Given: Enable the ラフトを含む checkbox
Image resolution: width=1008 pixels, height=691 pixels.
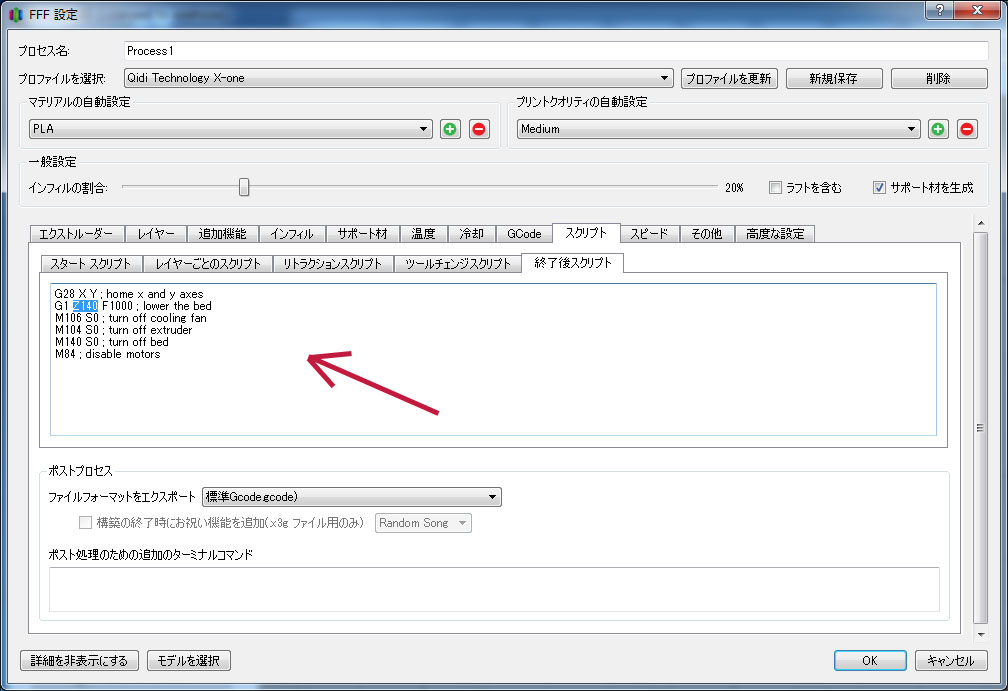Looking at the screenshot, I should 775,187.
